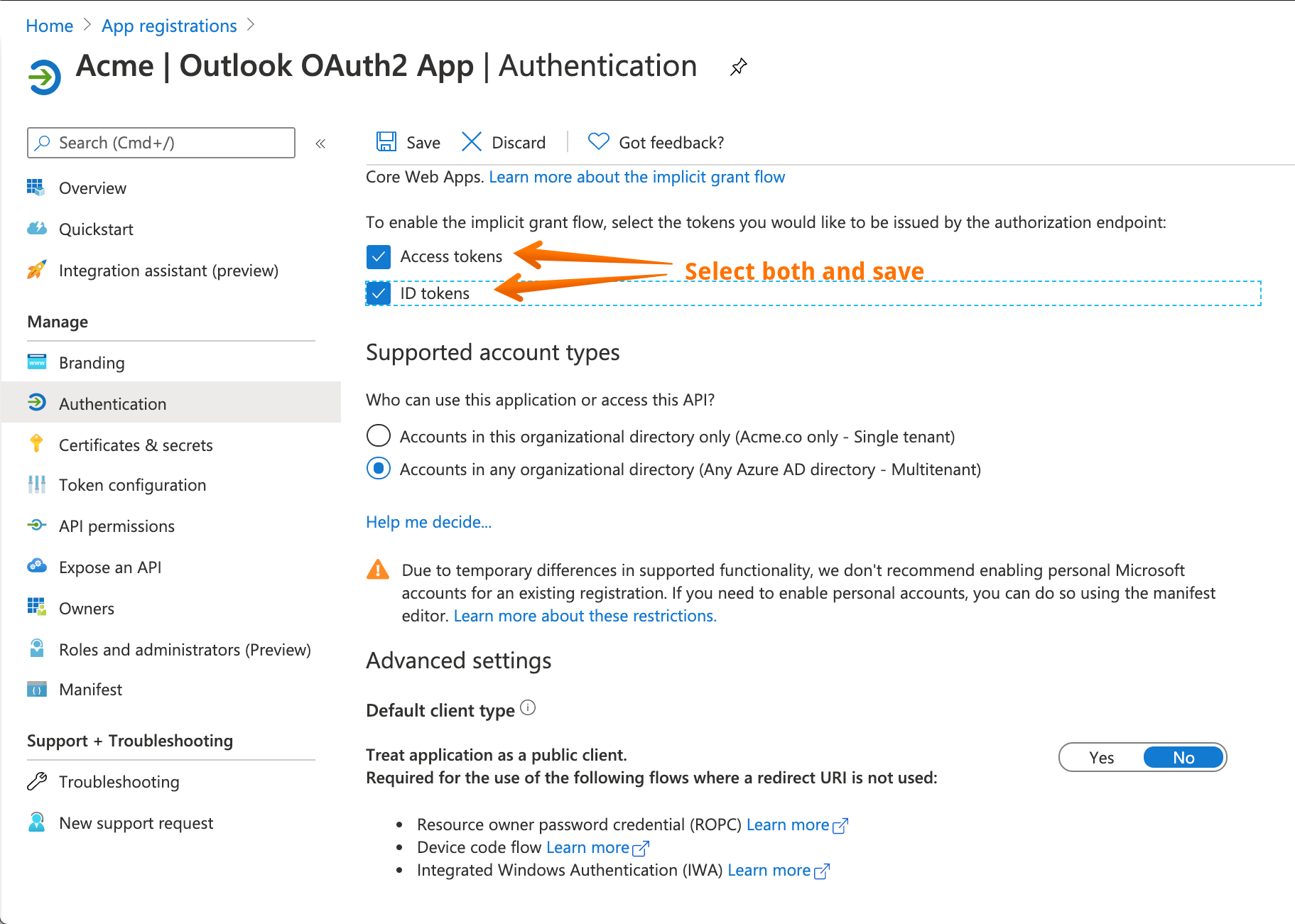1295x924 pixels.
Task: Click the Help me decide link
Action: (428, 522)
